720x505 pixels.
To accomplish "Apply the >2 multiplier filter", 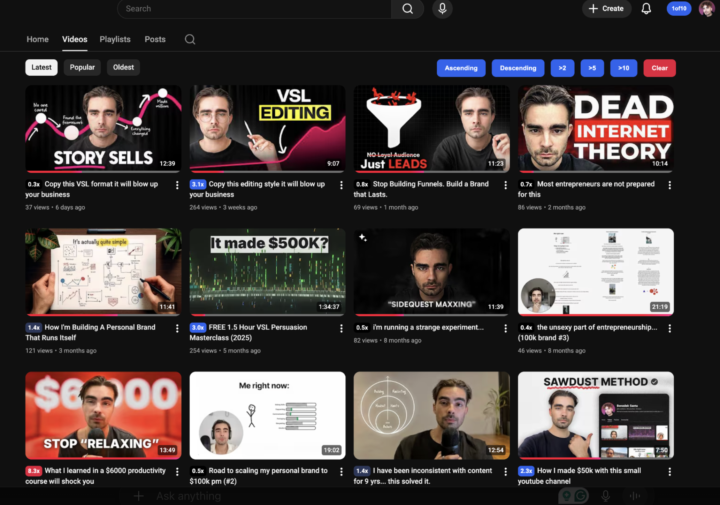I will (x=562, y=68).
